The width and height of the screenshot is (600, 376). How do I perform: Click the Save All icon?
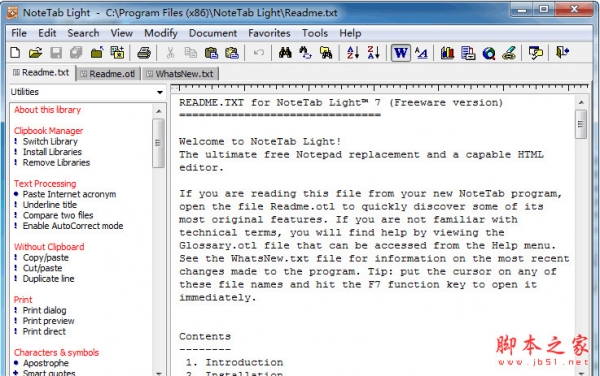click(x=76, y=52)
